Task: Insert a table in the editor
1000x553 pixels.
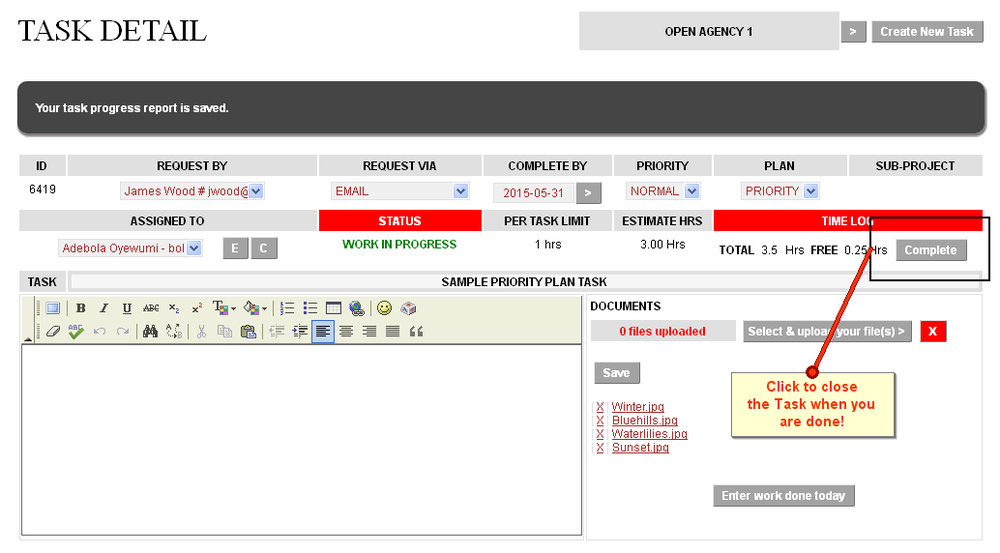Action: coord(334,309)
